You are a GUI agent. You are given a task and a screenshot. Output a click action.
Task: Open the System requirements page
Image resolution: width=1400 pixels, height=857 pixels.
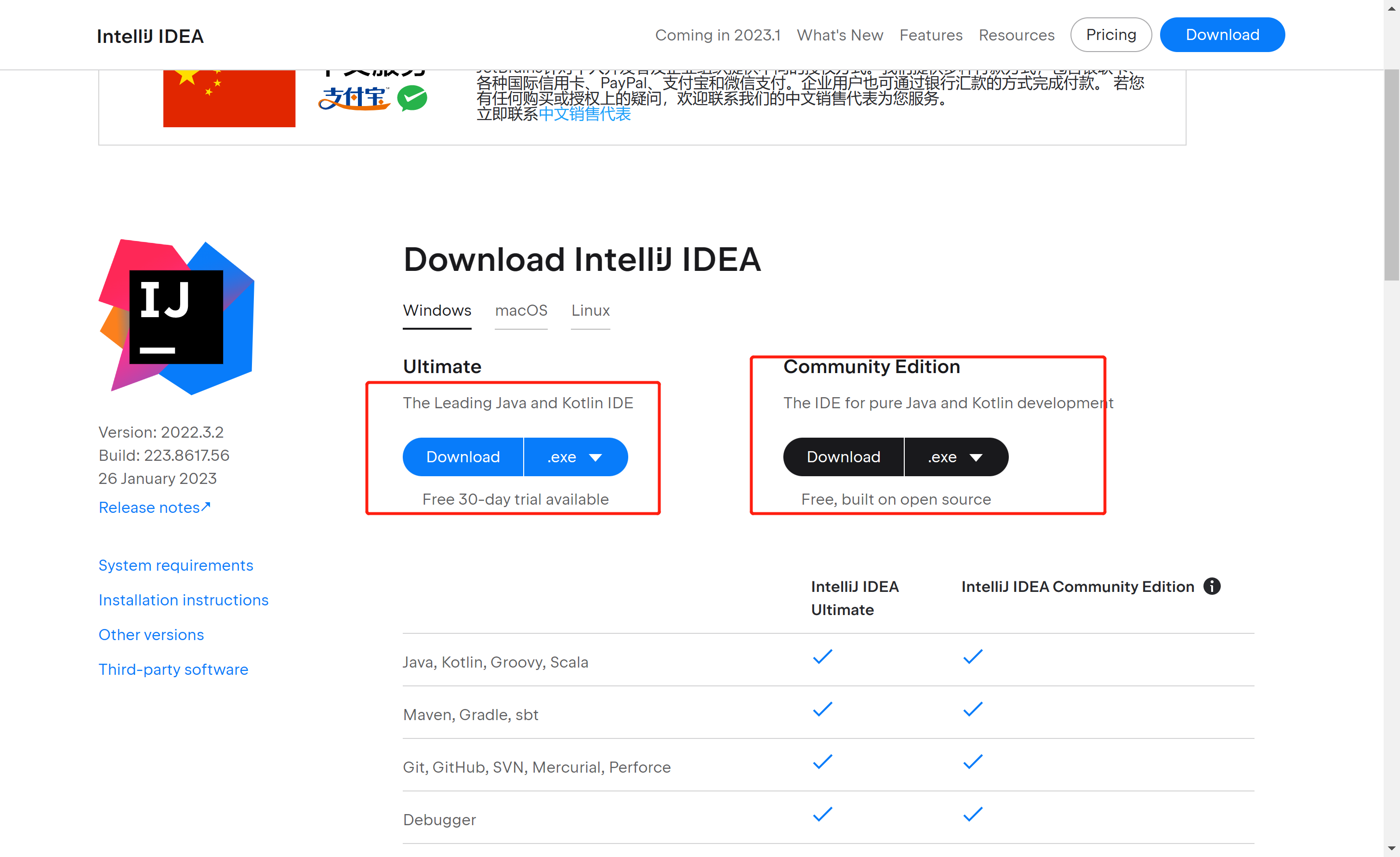[175, 565]
